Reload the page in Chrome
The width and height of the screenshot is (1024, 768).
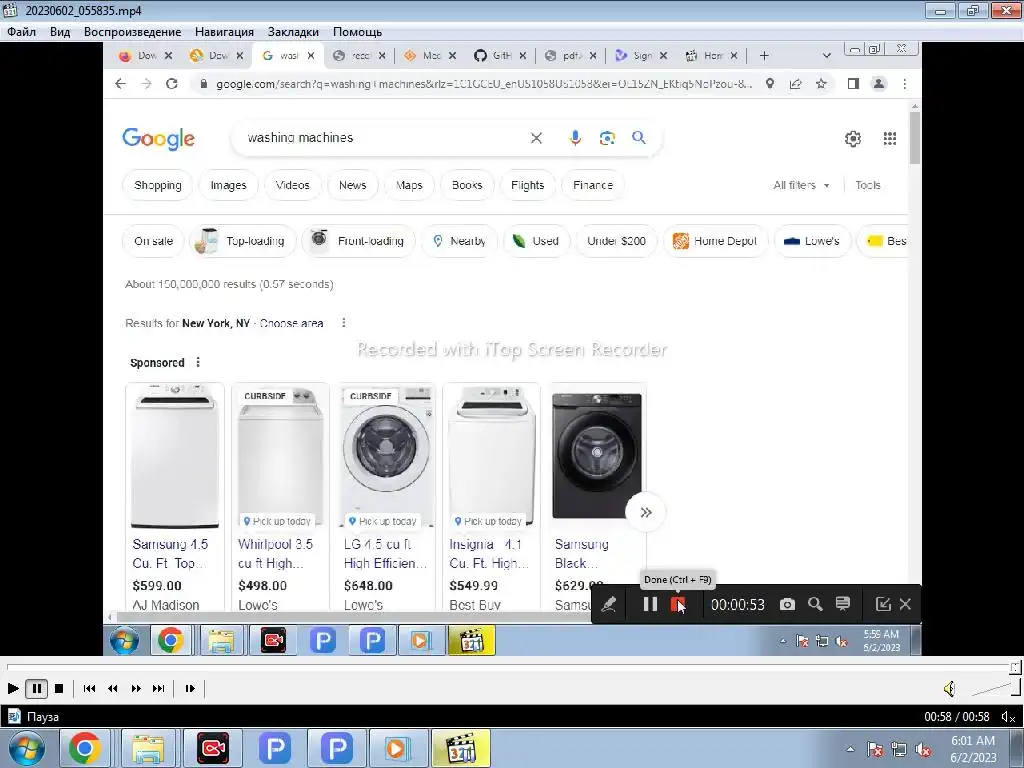point(172,84)
